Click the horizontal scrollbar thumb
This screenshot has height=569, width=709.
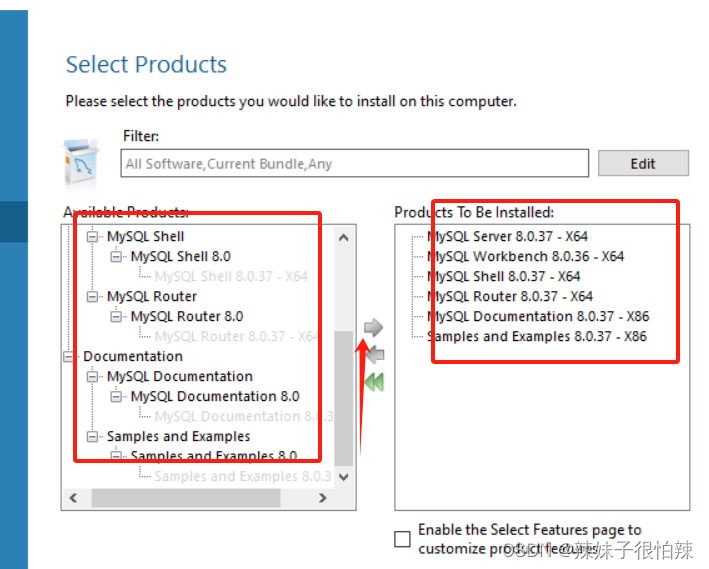pos(186,498)
